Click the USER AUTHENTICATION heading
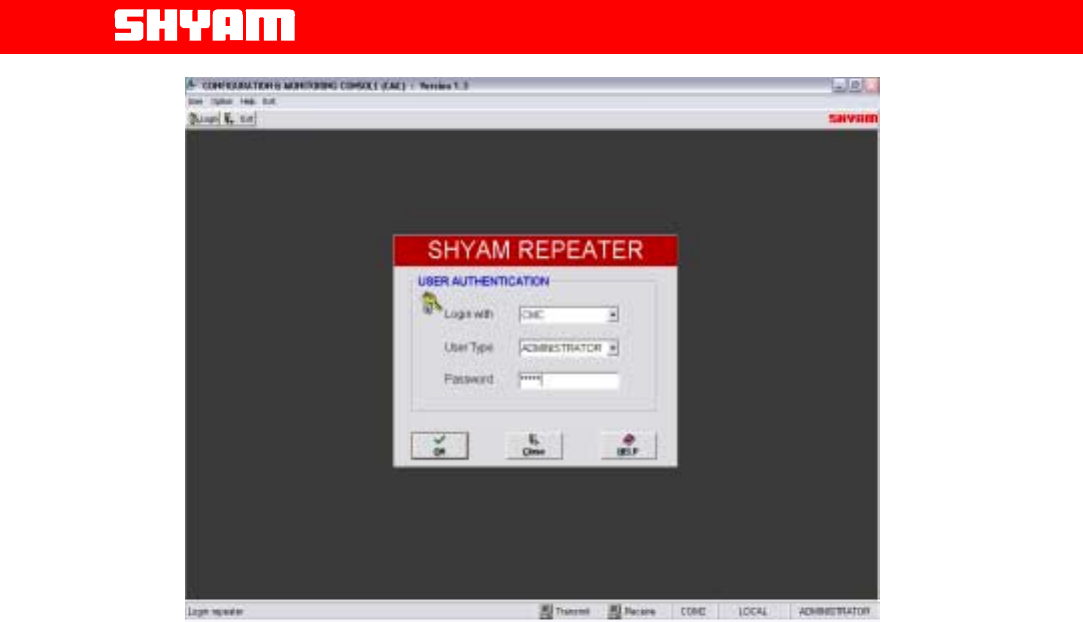Screen dimensions: 1083x622 483,282
